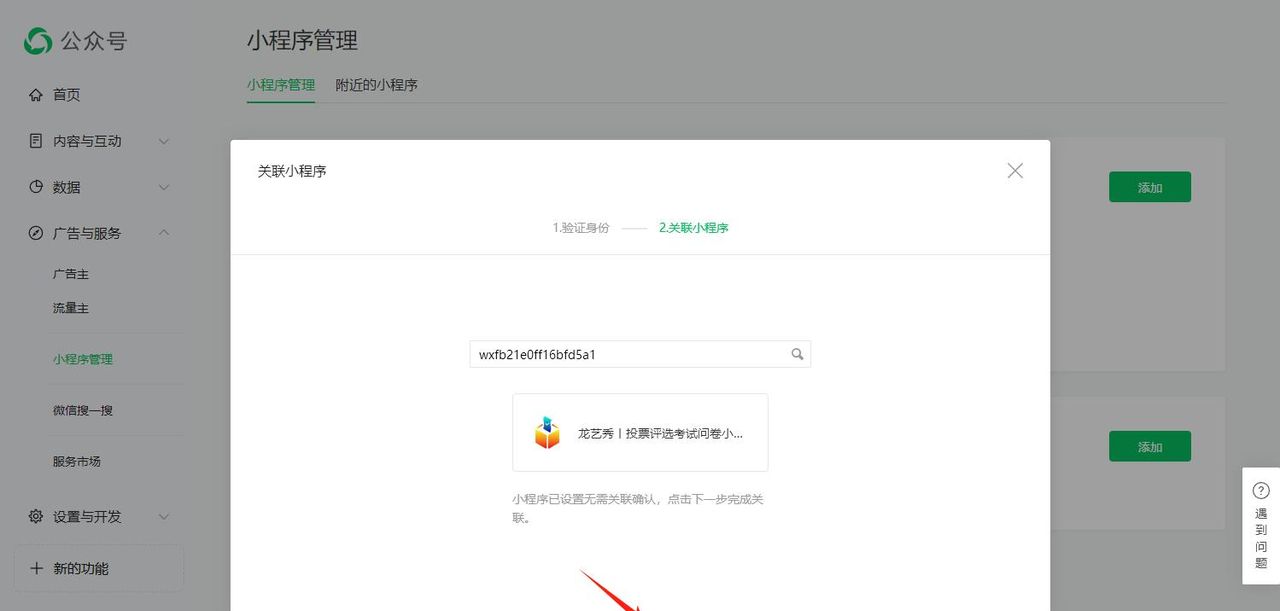Click the 数据 clock-style data icon
Image resolution: width=1280 pixels, height=611 pixels.
(x=33, y=187)
